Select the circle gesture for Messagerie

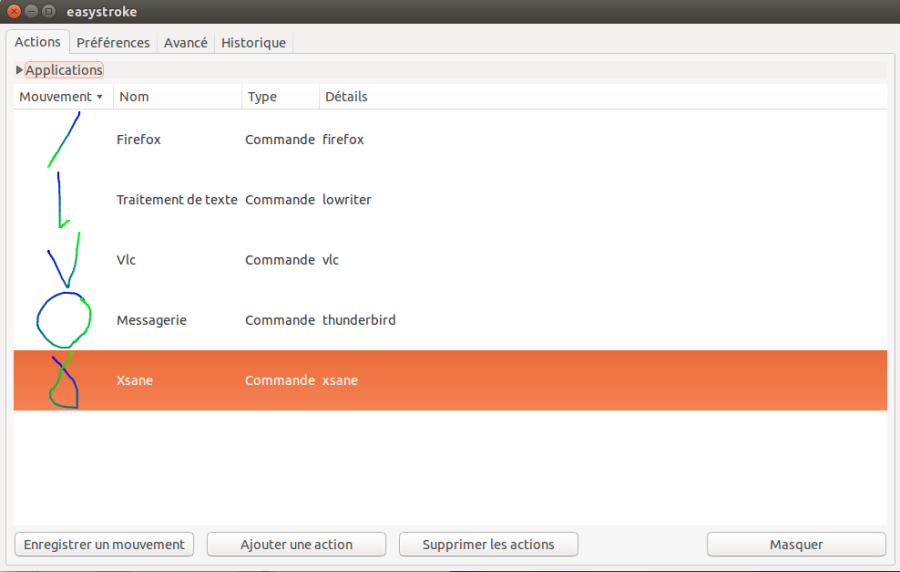64,320
